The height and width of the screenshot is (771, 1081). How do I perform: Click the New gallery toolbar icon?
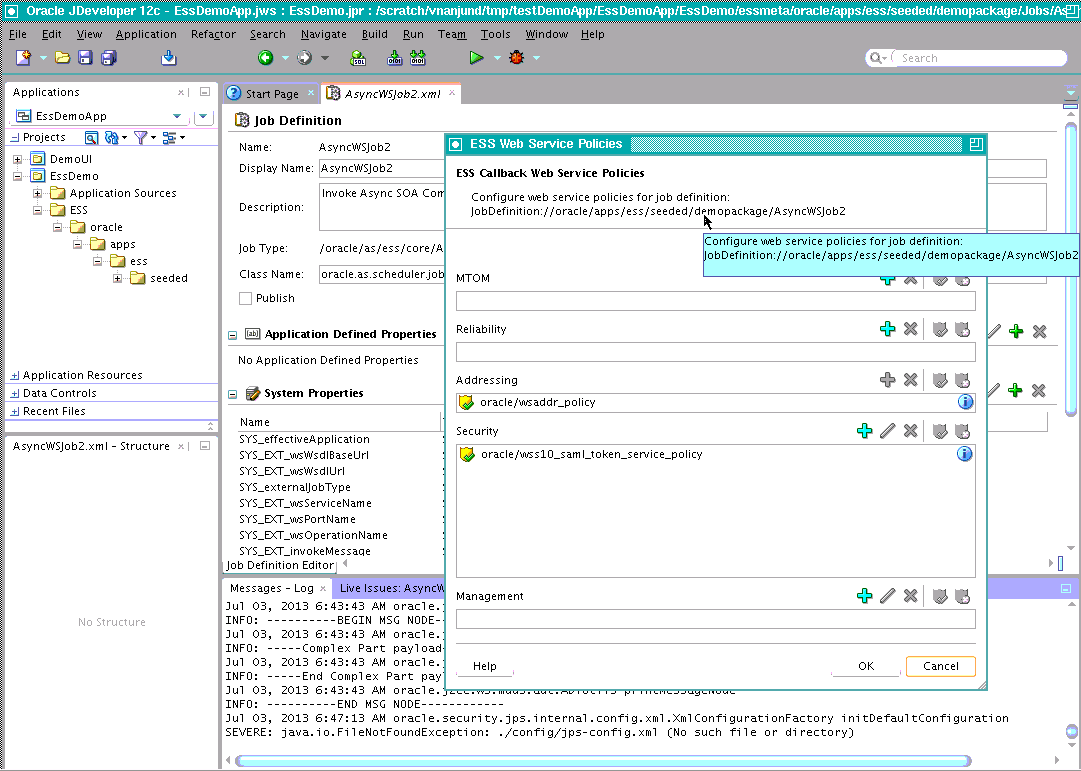pos(23,58)
